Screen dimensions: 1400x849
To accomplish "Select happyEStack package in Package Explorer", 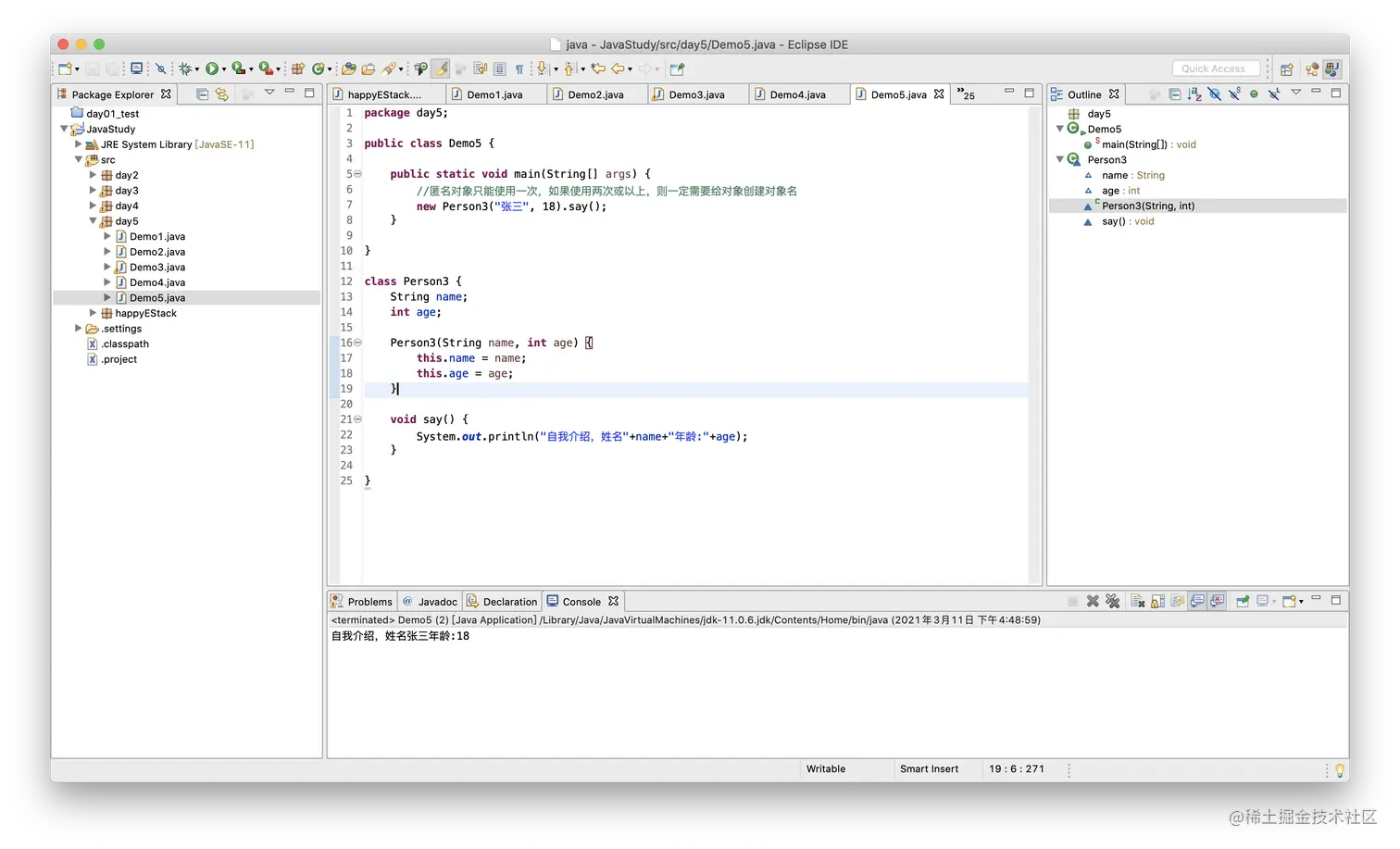I will 146,313.
